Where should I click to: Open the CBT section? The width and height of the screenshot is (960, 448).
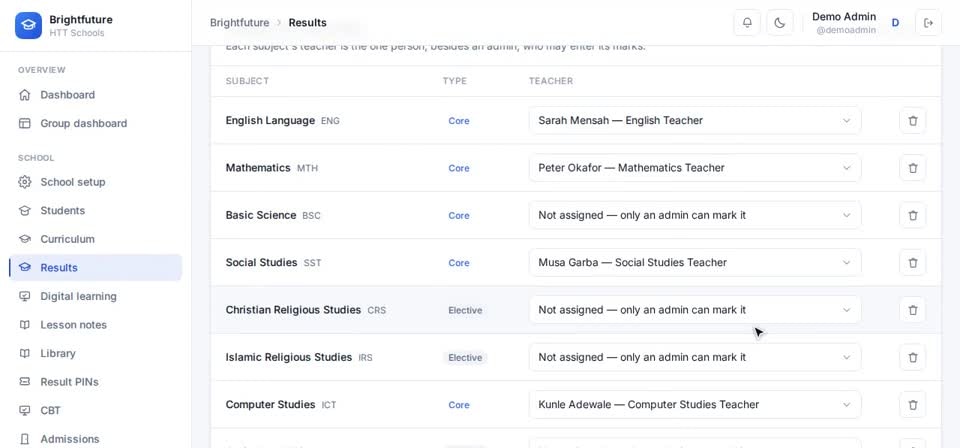click(96, 410)
